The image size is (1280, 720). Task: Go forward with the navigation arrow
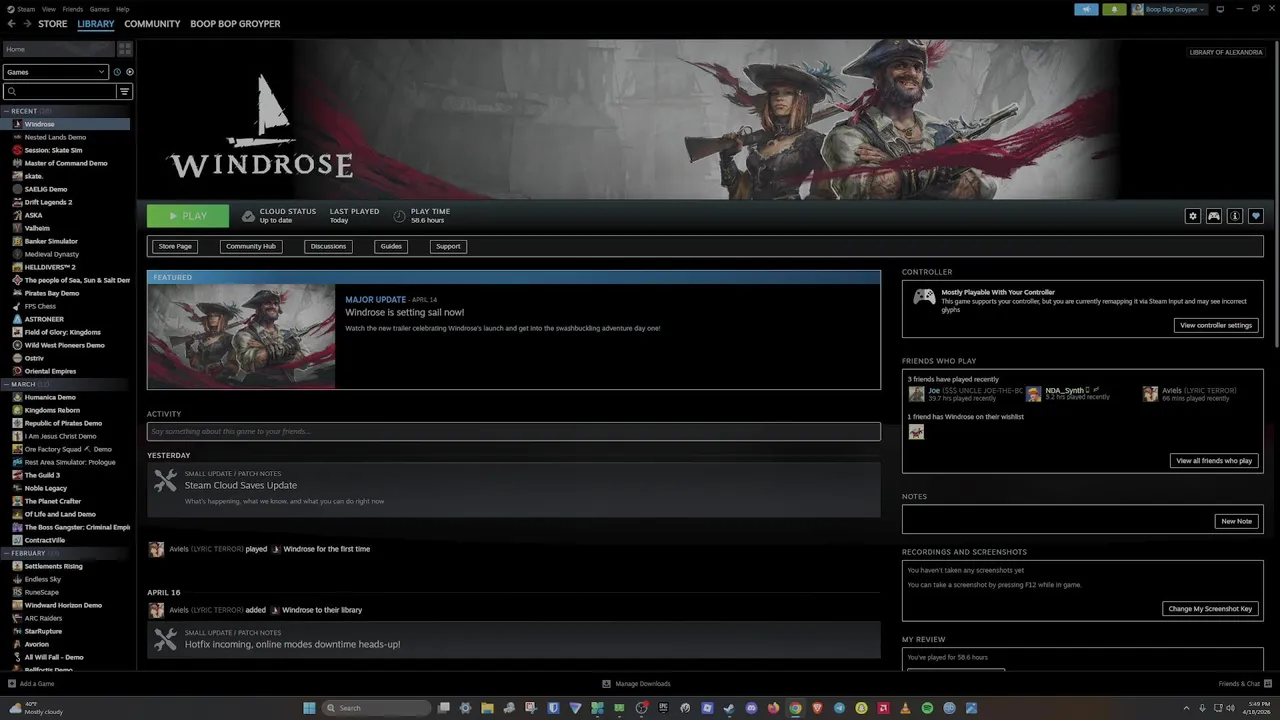[27, 24]
